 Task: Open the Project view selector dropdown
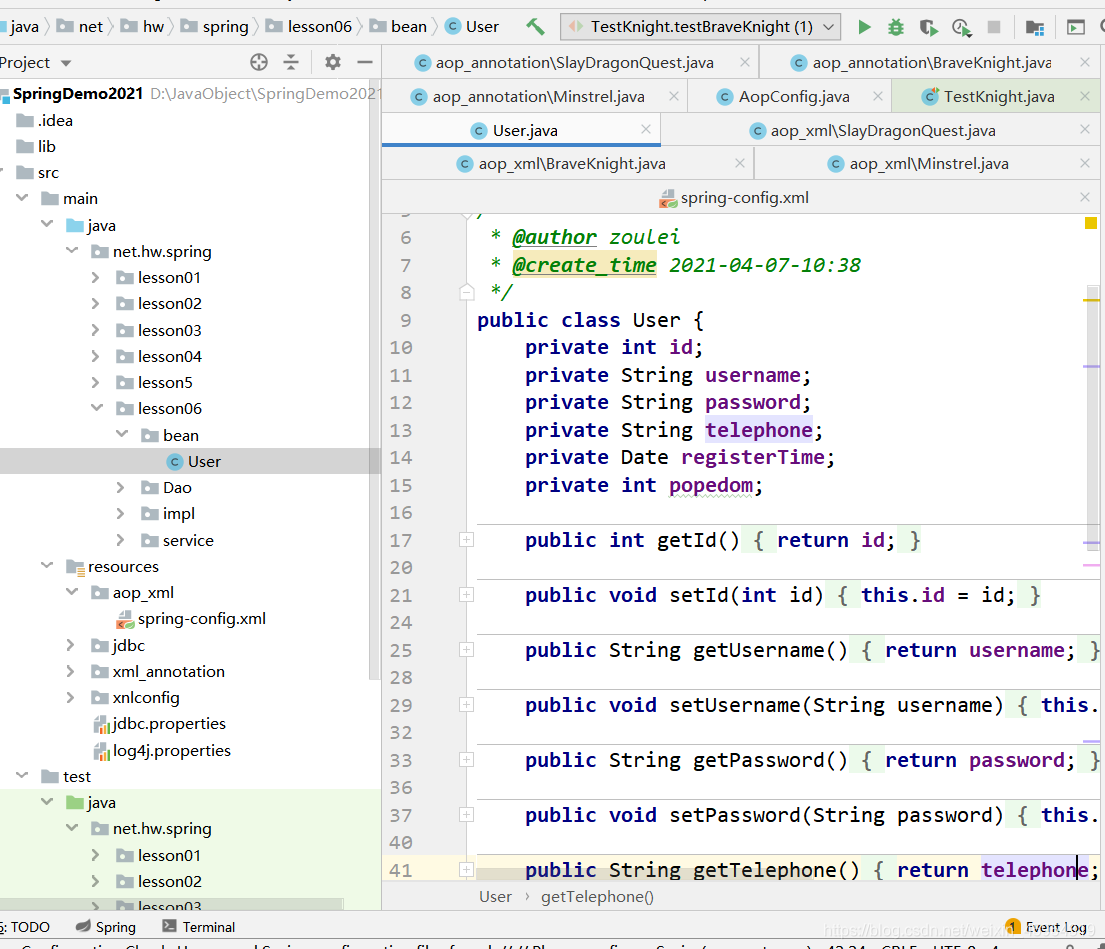click(66, 63)
